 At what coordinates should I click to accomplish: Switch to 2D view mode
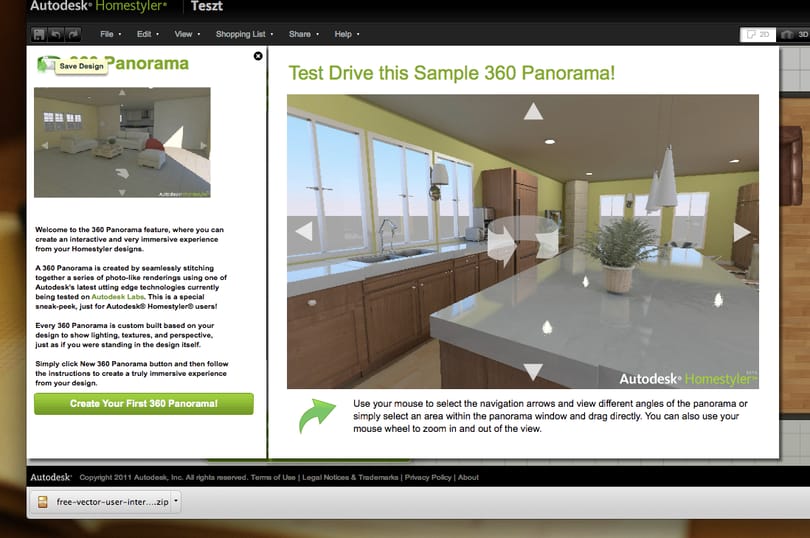(x=758, y=34)
